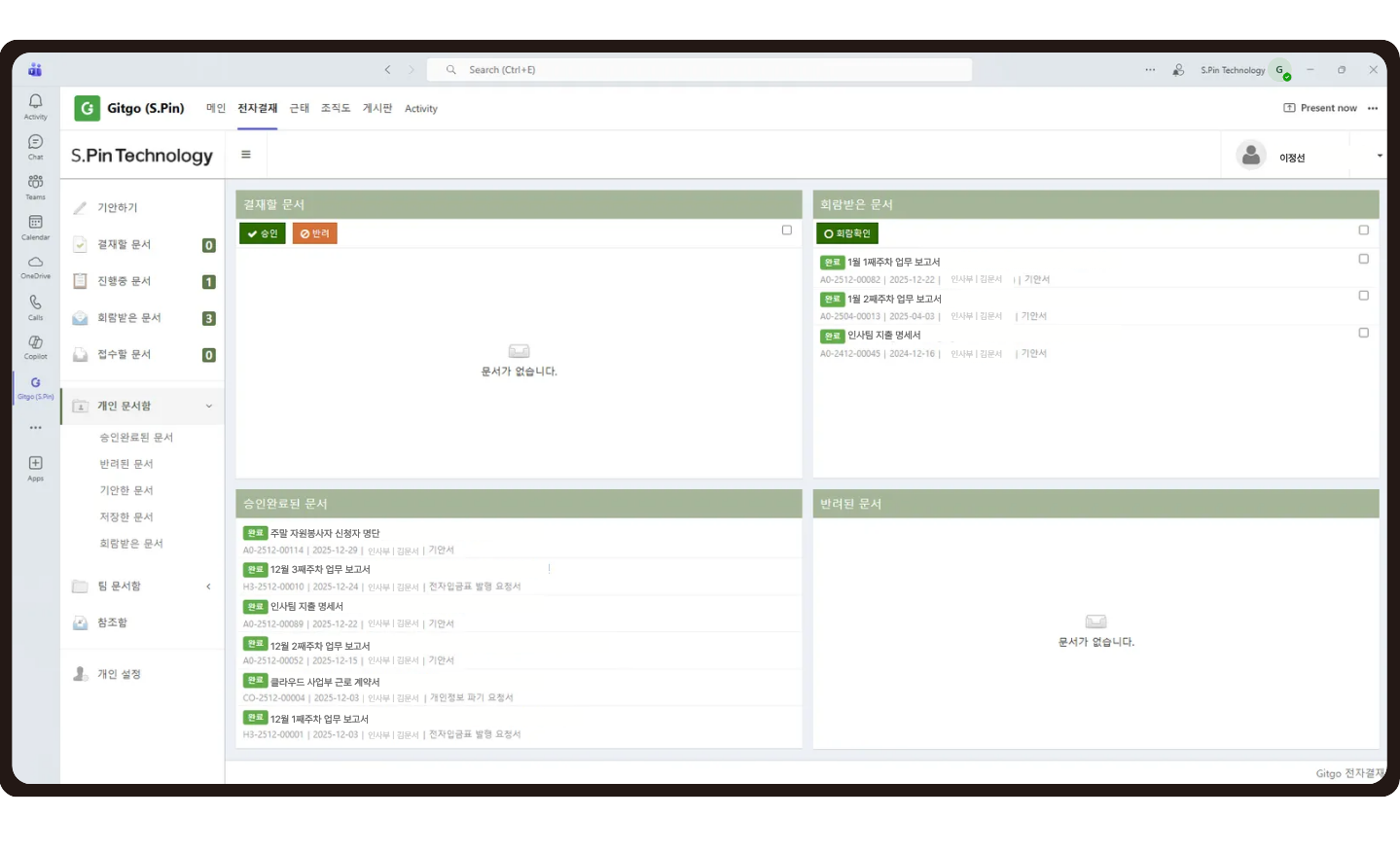Launch Copilot from the sidebar
Screen dimensions: 1400x852
[36, 346]
